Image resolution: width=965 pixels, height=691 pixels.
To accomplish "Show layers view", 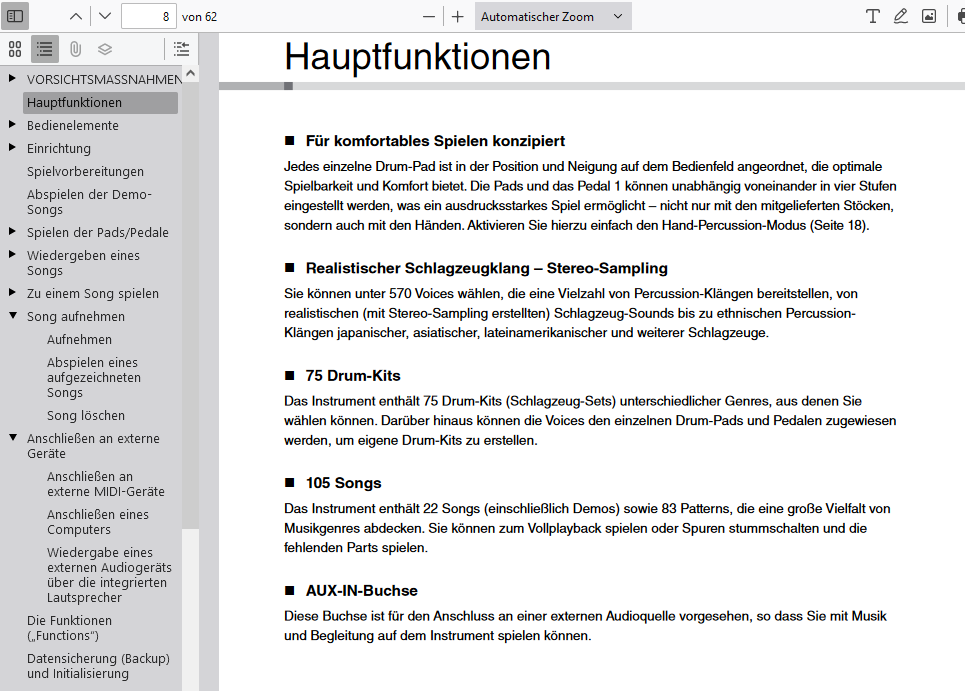I will [x=105, y=49].
